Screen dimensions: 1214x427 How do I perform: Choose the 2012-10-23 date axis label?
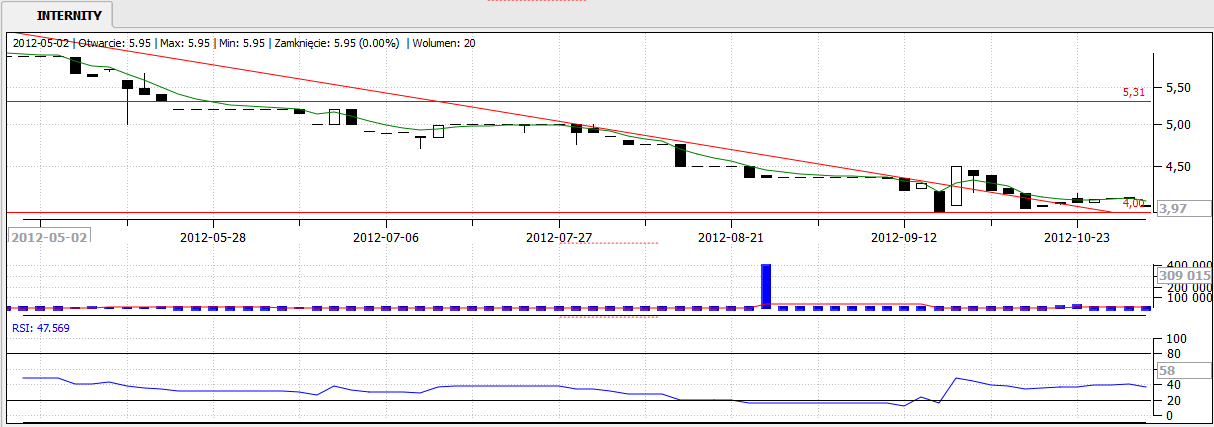1078,238
